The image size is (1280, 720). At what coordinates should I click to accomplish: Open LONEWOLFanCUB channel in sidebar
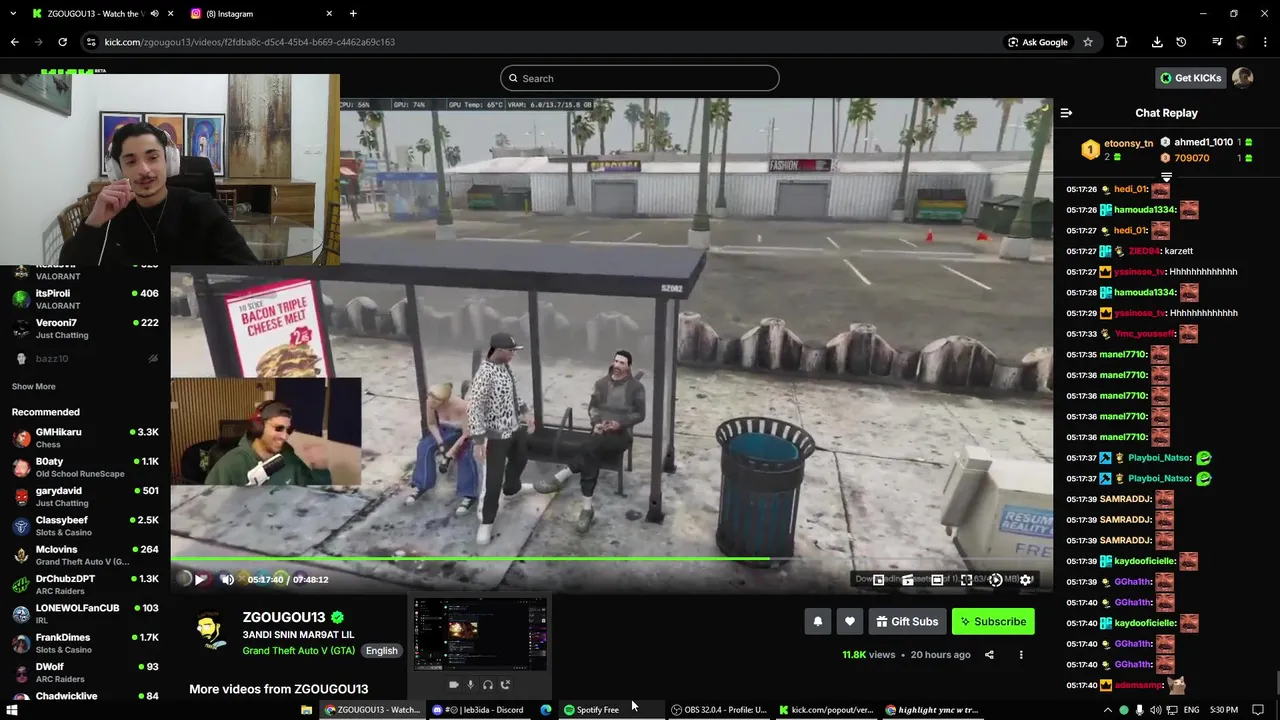(x=85, y=613)
